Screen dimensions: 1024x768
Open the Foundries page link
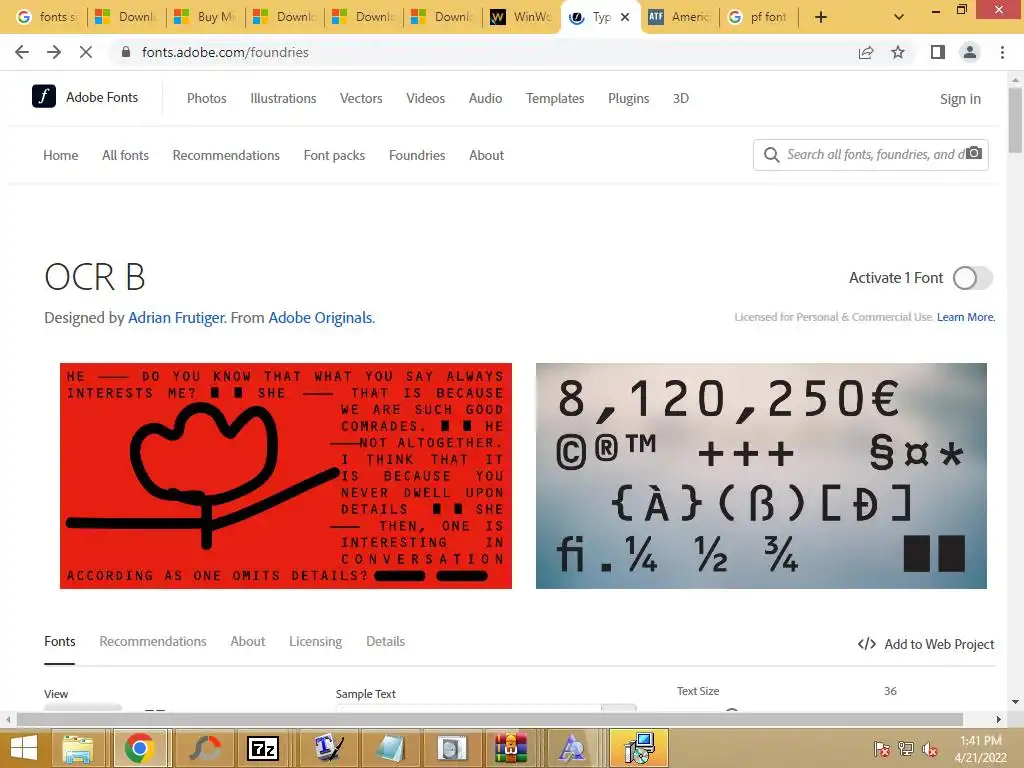[417, 155]
